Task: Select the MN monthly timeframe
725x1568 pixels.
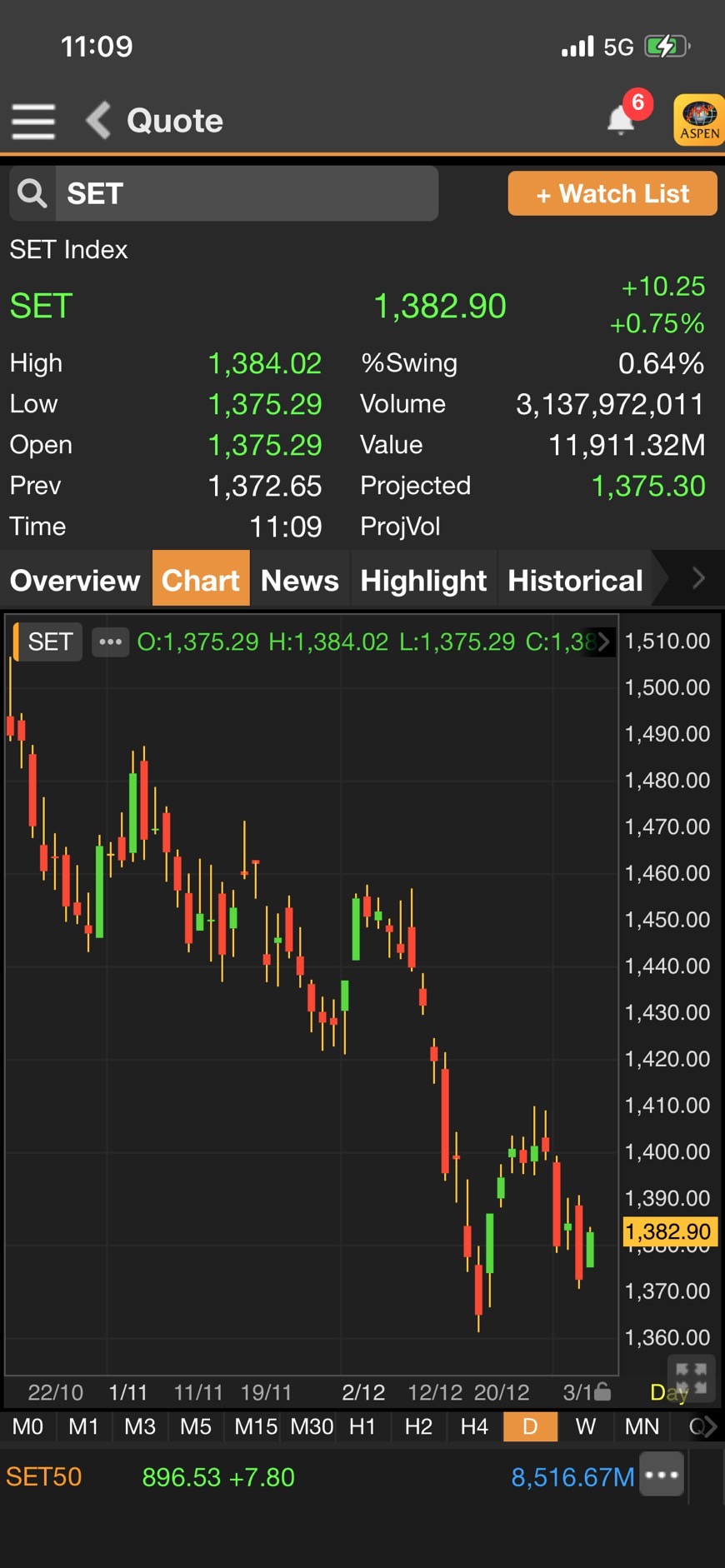Action: 642,1426
